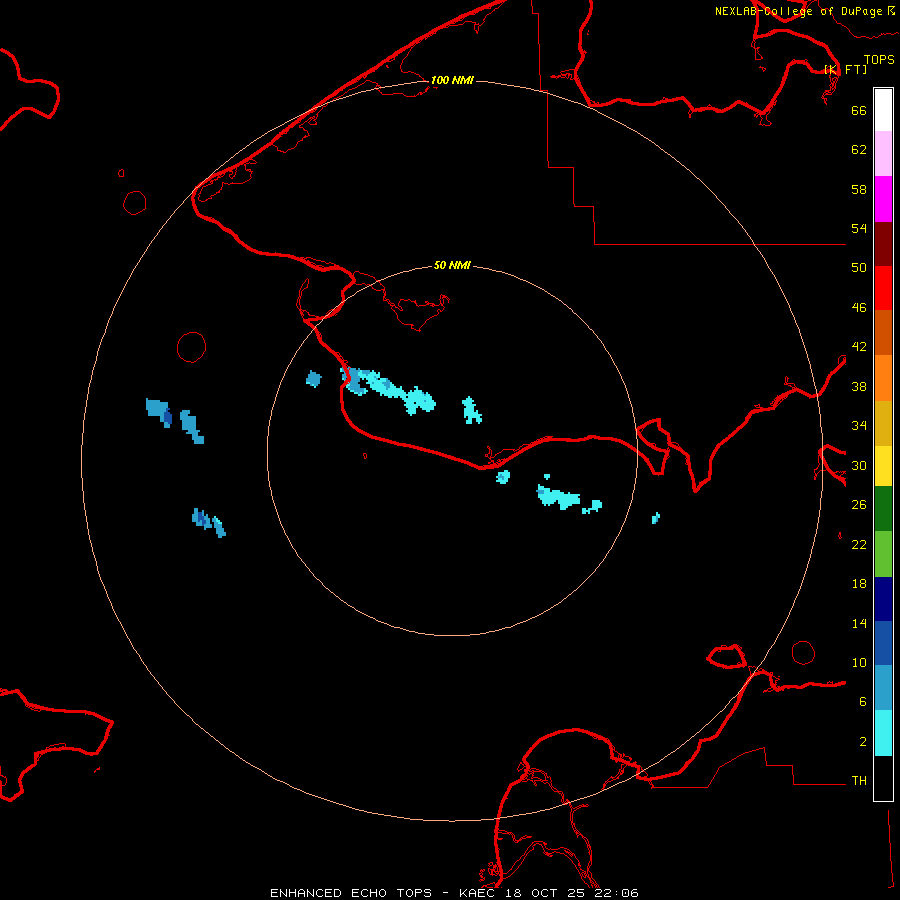Click the 34 legend value
Image resolution: width=900 pixels, height=900 pixels.
859,426
